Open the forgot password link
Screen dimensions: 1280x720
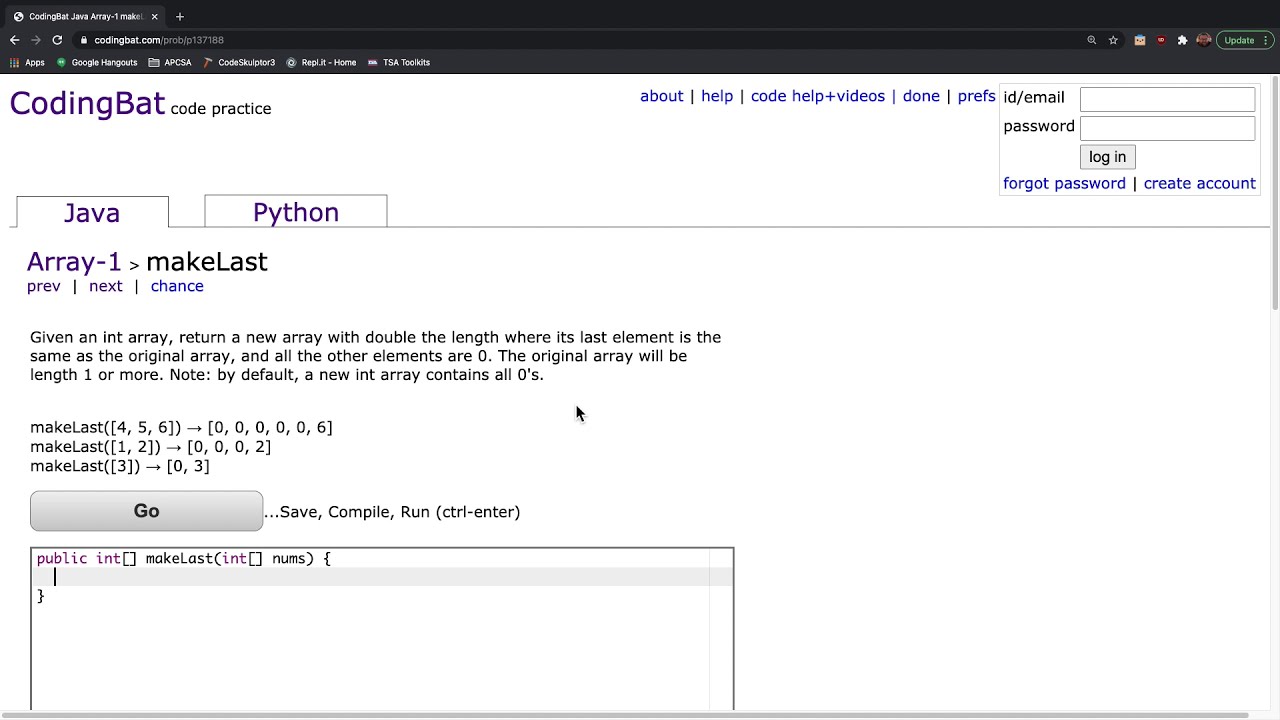pyautogui.click(x=1064, y=183)
